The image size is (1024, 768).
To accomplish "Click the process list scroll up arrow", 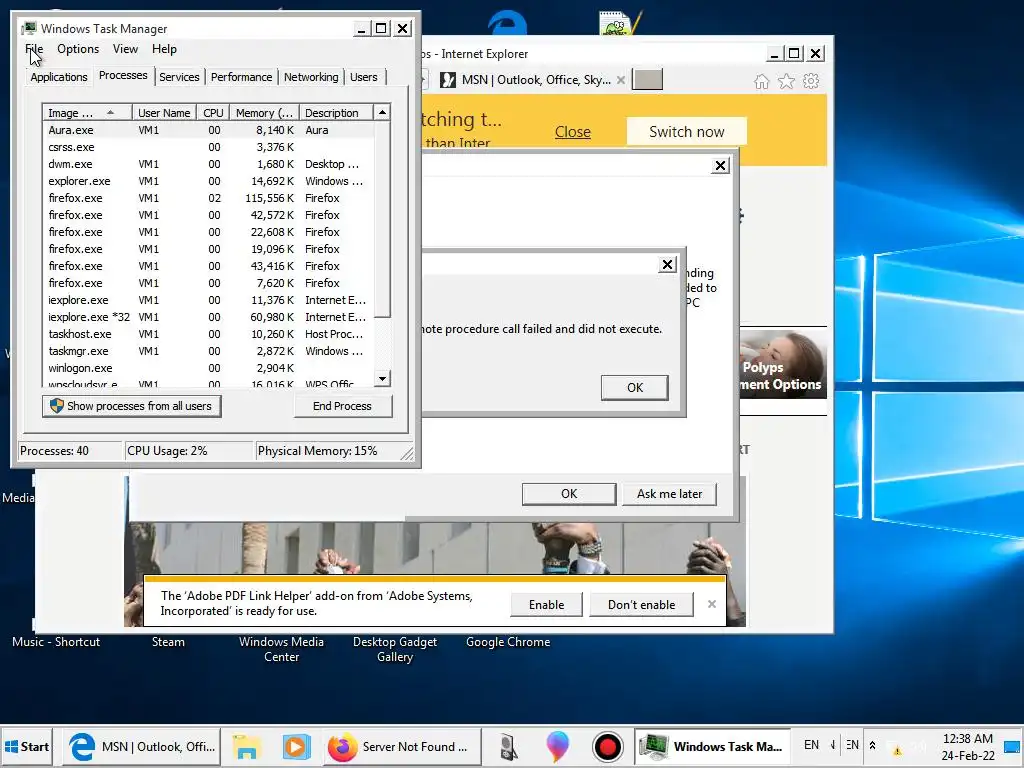I will (382, 112).
